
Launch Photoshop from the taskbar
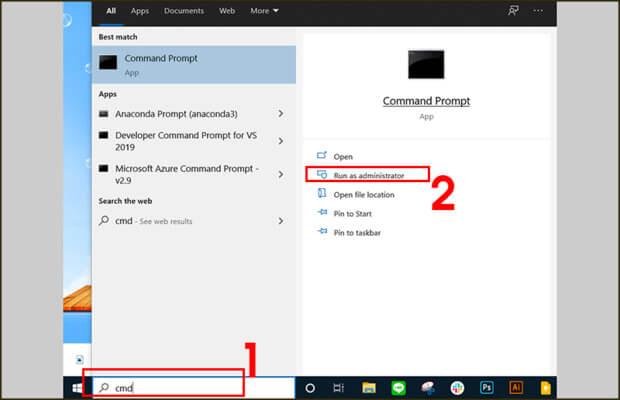(x=487, y=388)
